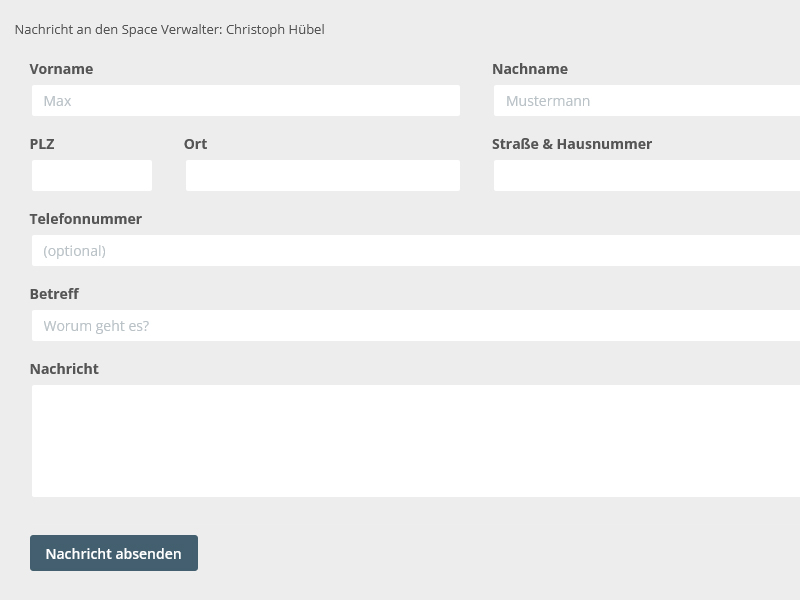Click the 'Straße & Hausnummer' label text

(x=571, y=144)
